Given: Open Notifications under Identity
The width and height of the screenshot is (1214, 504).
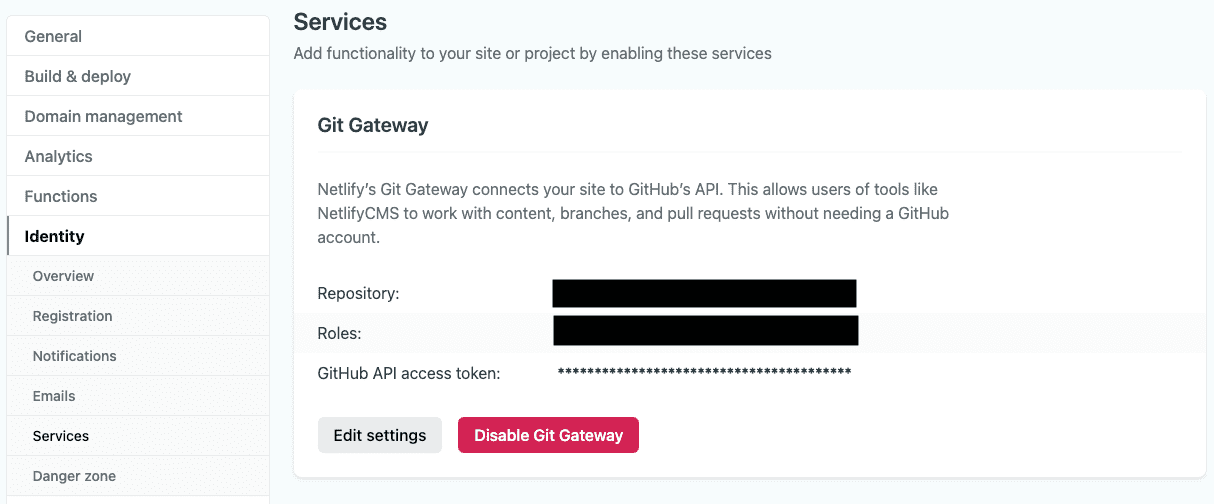Looking at the screenshot, I should click(74, 356).
